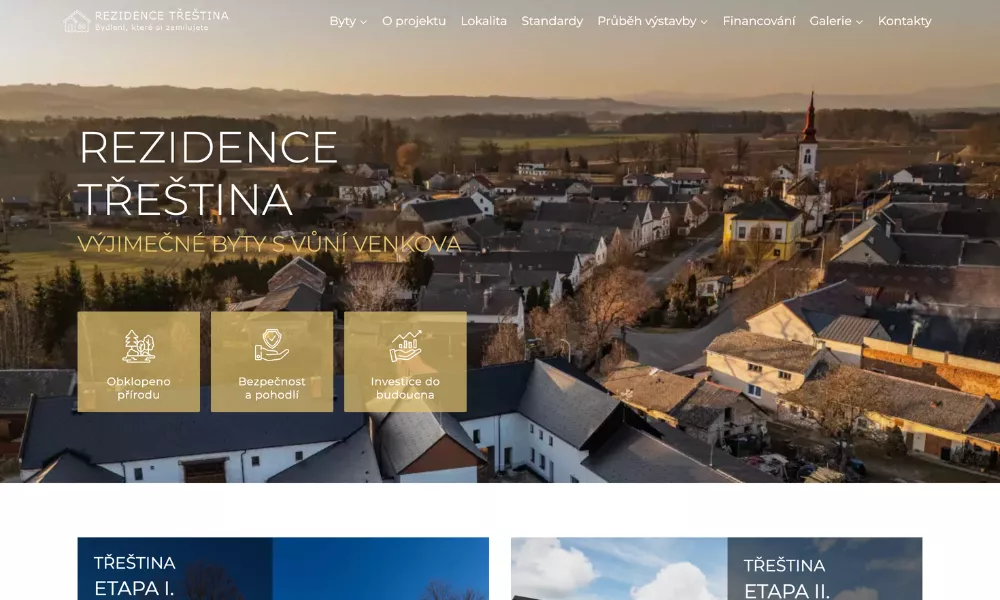Click the Investice do budoucna caption
The width and height of the screenshot is (1000, 600).
[x=405, y=388]
